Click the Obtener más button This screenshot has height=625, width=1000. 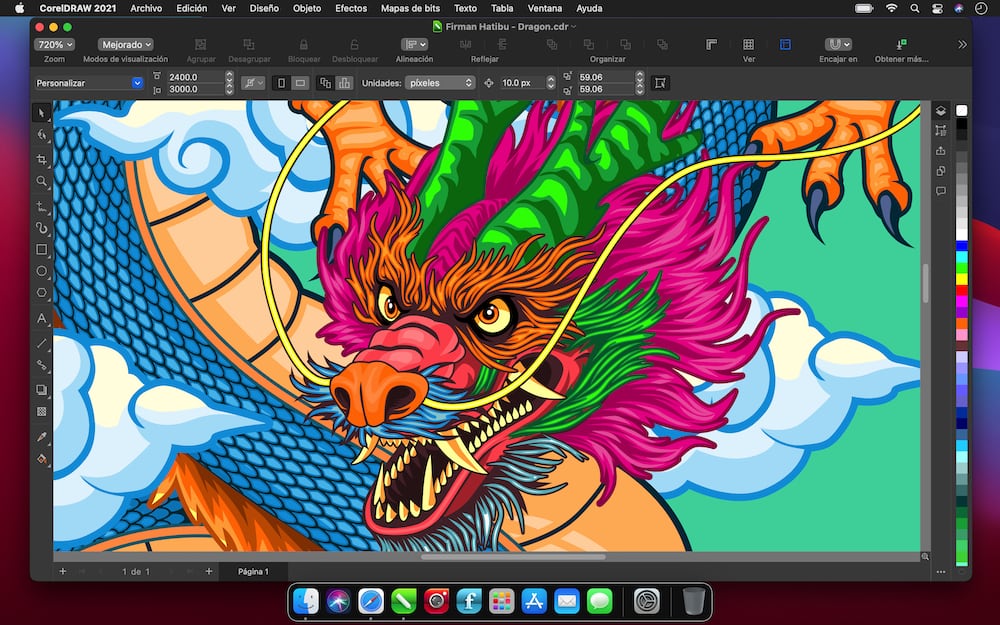902,45
